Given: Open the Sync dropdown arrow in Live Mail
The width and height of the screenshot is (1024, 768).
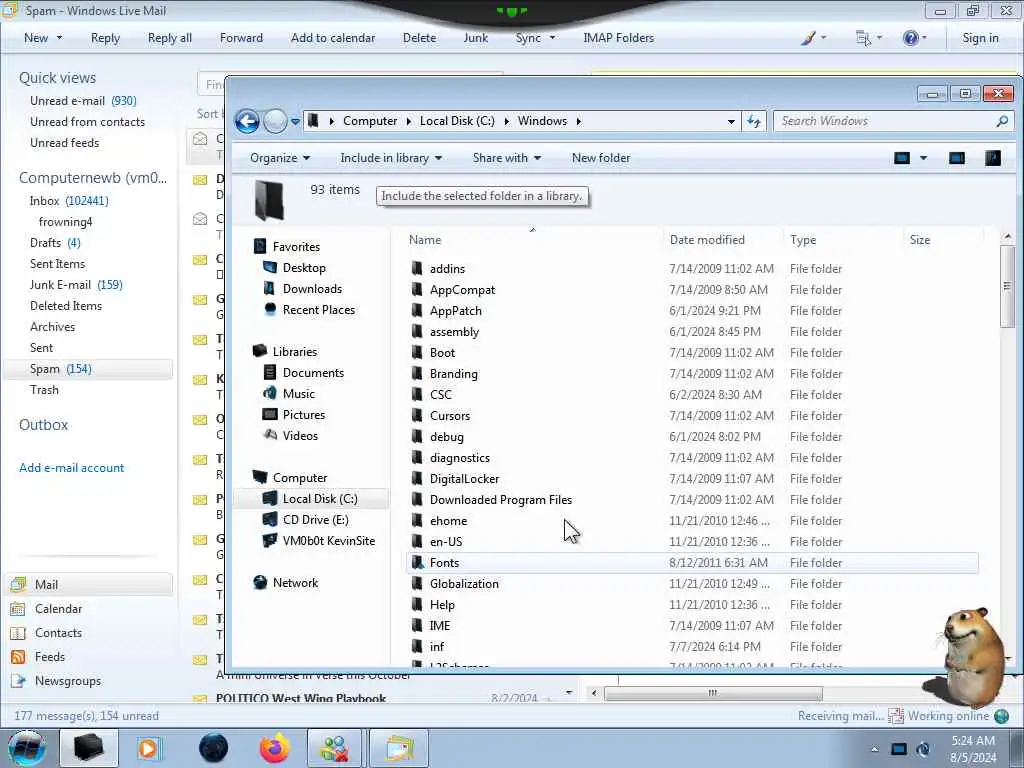Looking at the screenshot, I should click(552, 38).
